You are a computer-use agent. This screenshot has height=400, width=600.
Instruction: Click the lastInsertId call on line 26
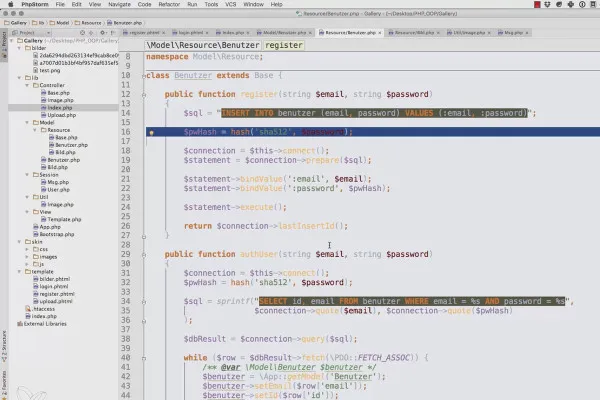pyautogui.click(x=307, y=226)
